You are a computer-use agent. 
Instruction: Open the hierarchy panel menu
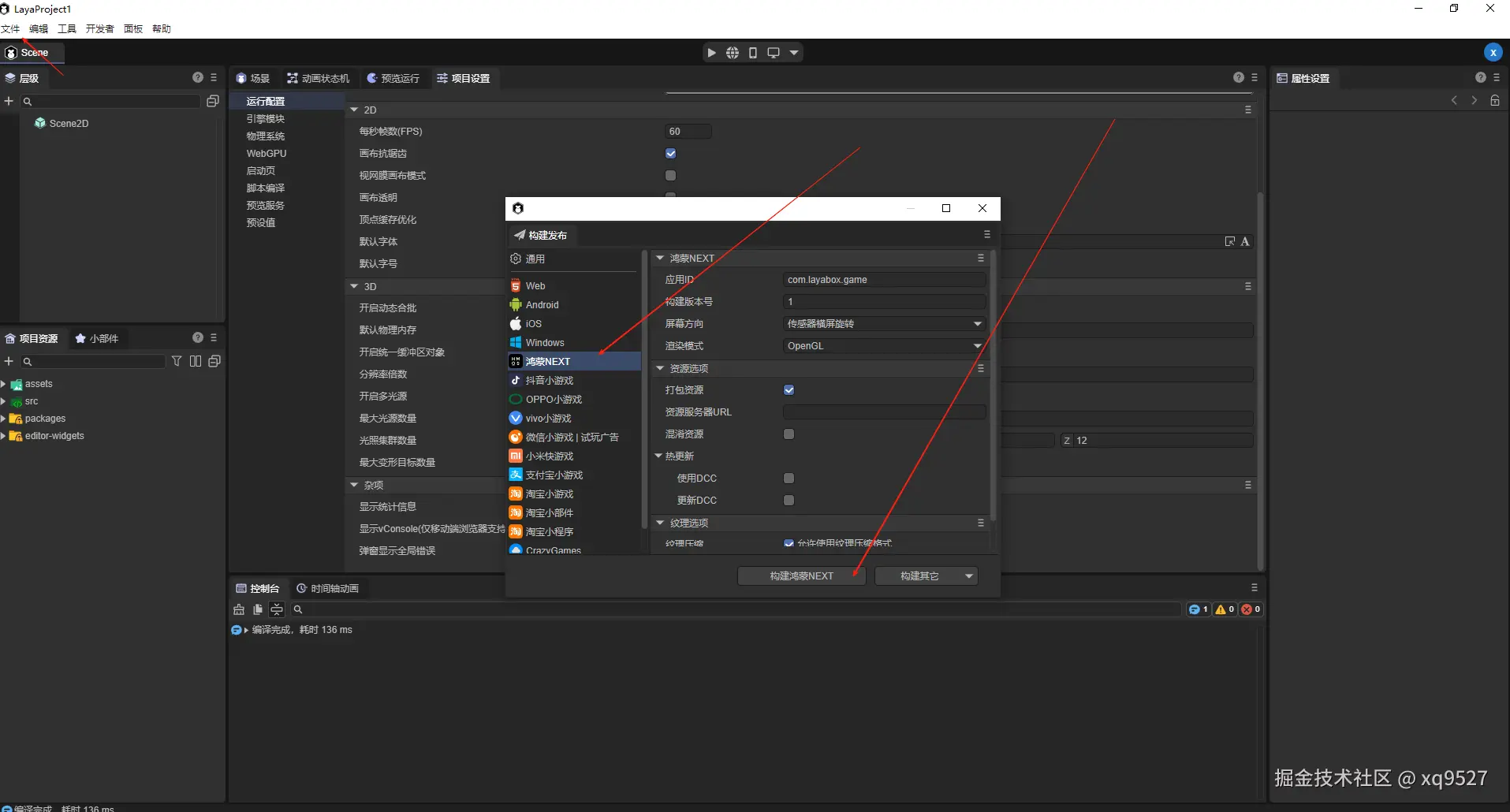(214, 77)
